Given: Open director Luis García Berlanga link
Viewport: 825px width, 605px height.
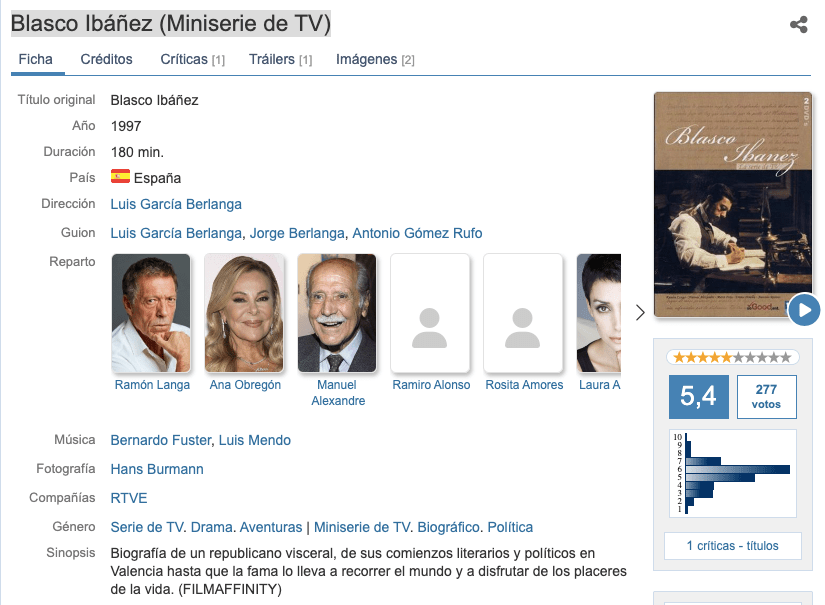Looking at the screenshot, I should [176, 204].
